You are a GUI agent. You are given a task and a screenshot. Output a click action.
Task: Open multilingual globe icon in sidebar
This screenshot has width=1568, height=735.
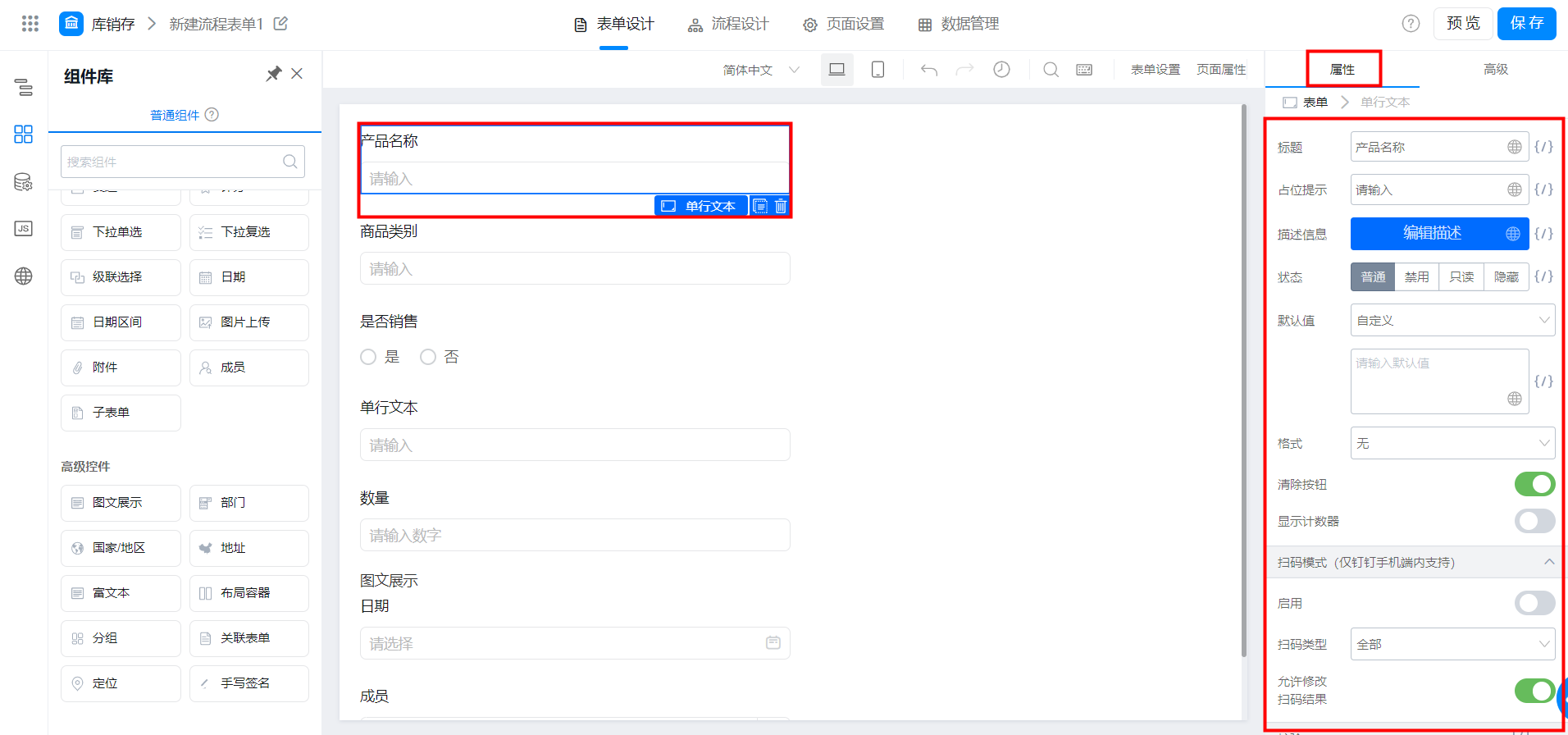coord(24,276)
